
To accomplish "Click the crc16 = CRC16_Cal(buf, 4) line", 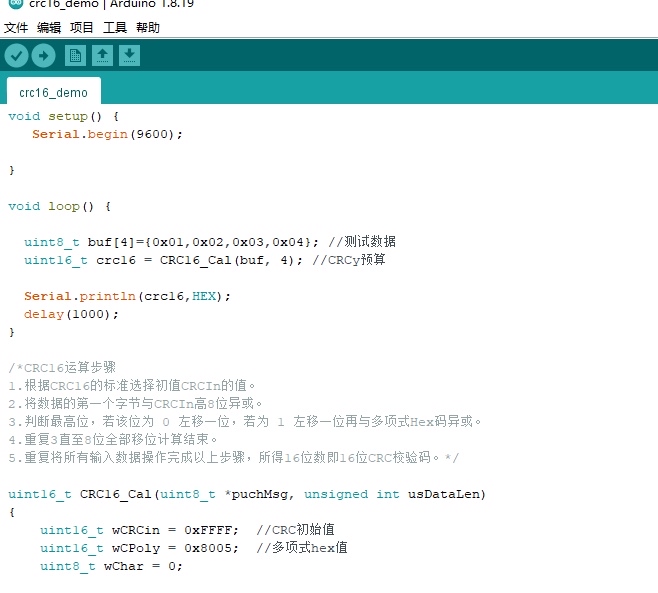I will [x=163, y=260].
